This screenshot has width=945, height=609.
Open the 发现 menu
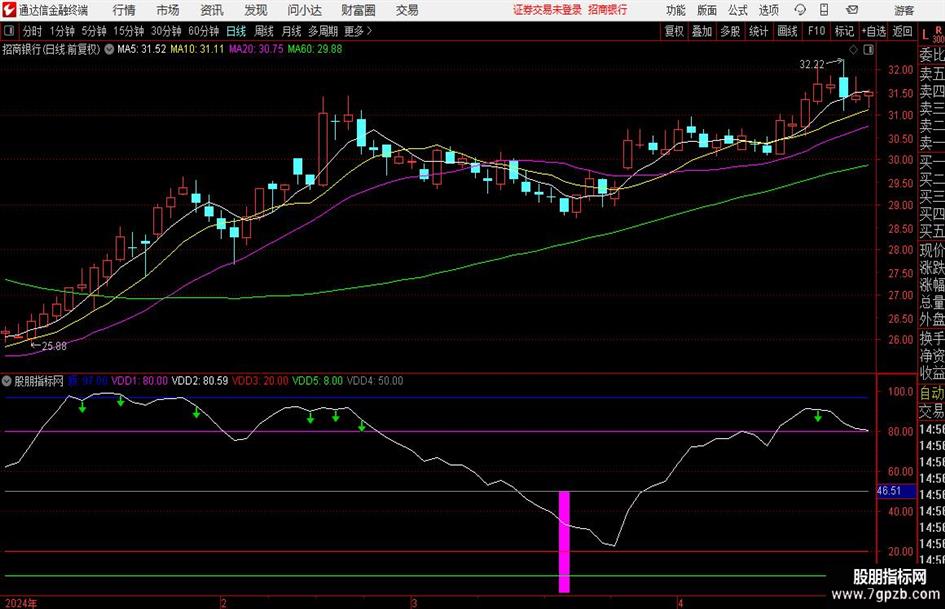[256, 10]
